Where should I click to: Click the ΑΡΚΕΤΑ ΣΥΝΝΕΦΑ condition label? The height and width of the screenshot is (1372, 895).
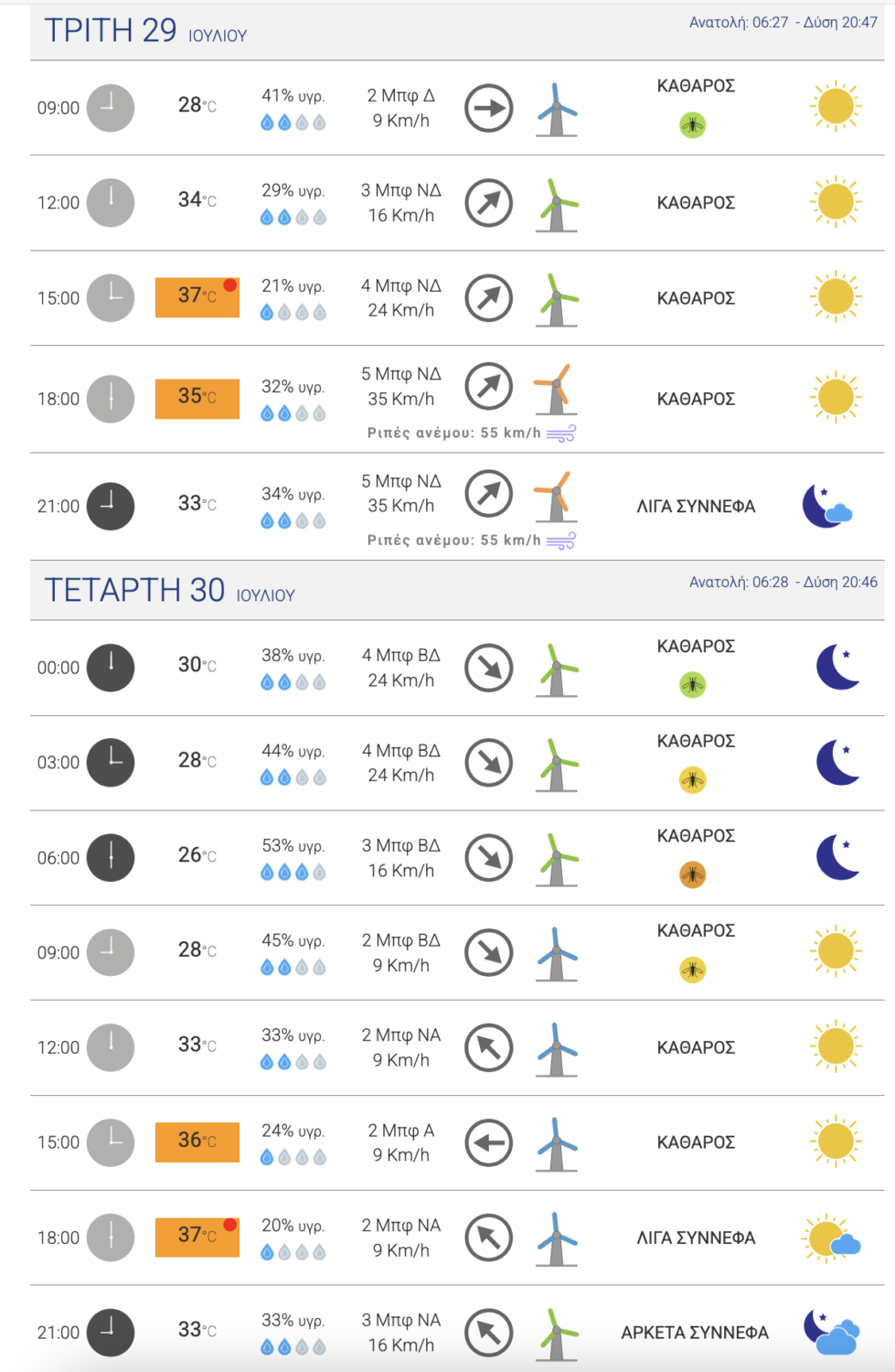click(x=695, y=1333)
